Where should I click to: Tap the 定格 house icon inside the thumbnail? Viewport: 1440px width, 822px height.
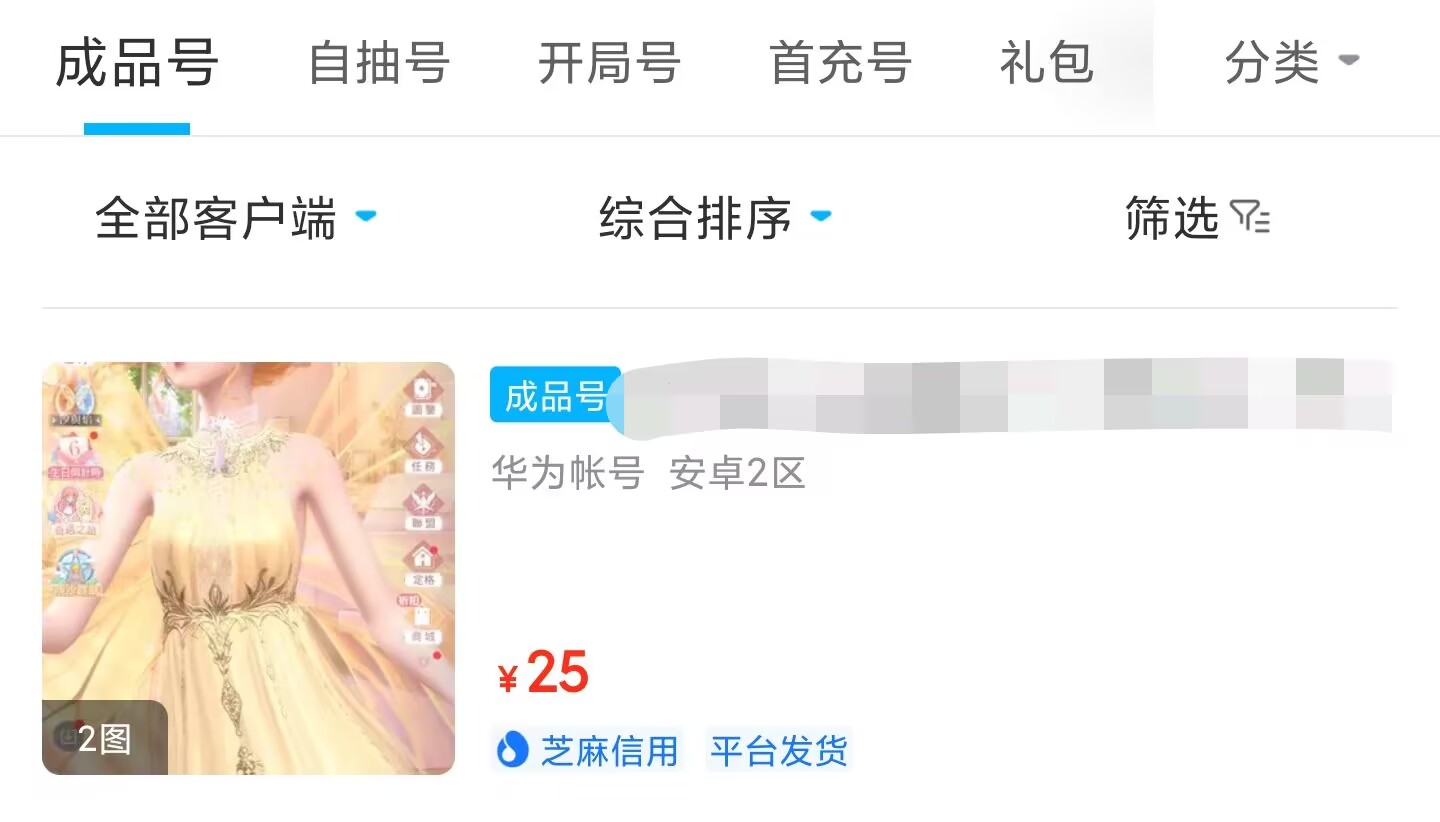click(x=423, y=564)
